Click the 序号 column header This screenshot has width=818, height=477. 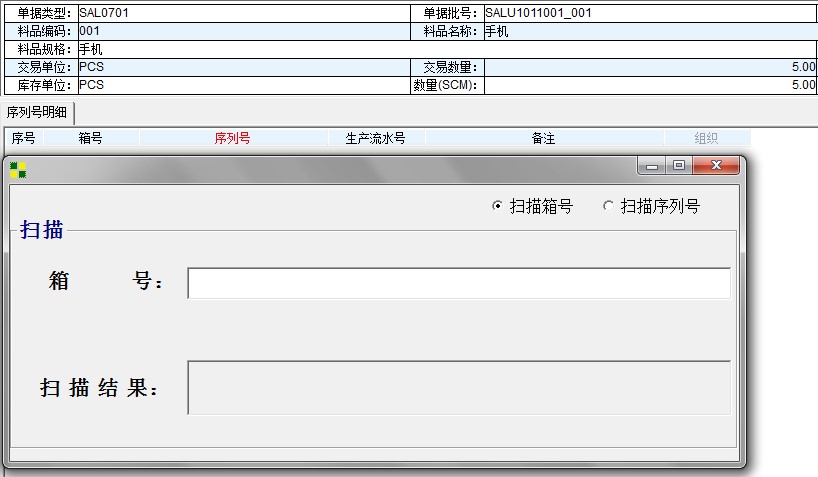[23, 138]
